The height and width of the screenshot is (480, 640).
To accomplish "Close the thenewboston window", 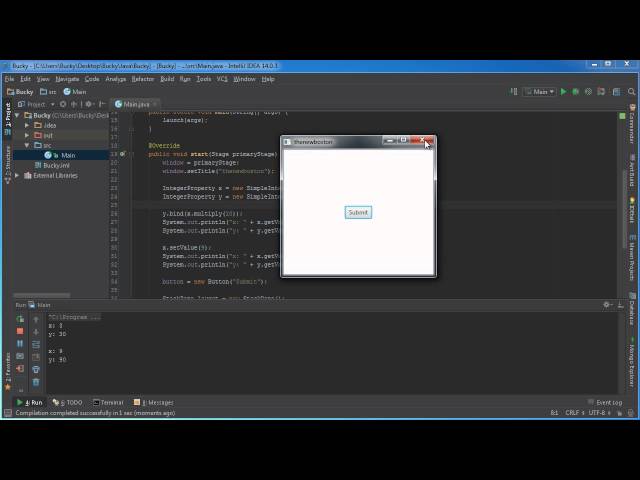I will tap(423, 140).
